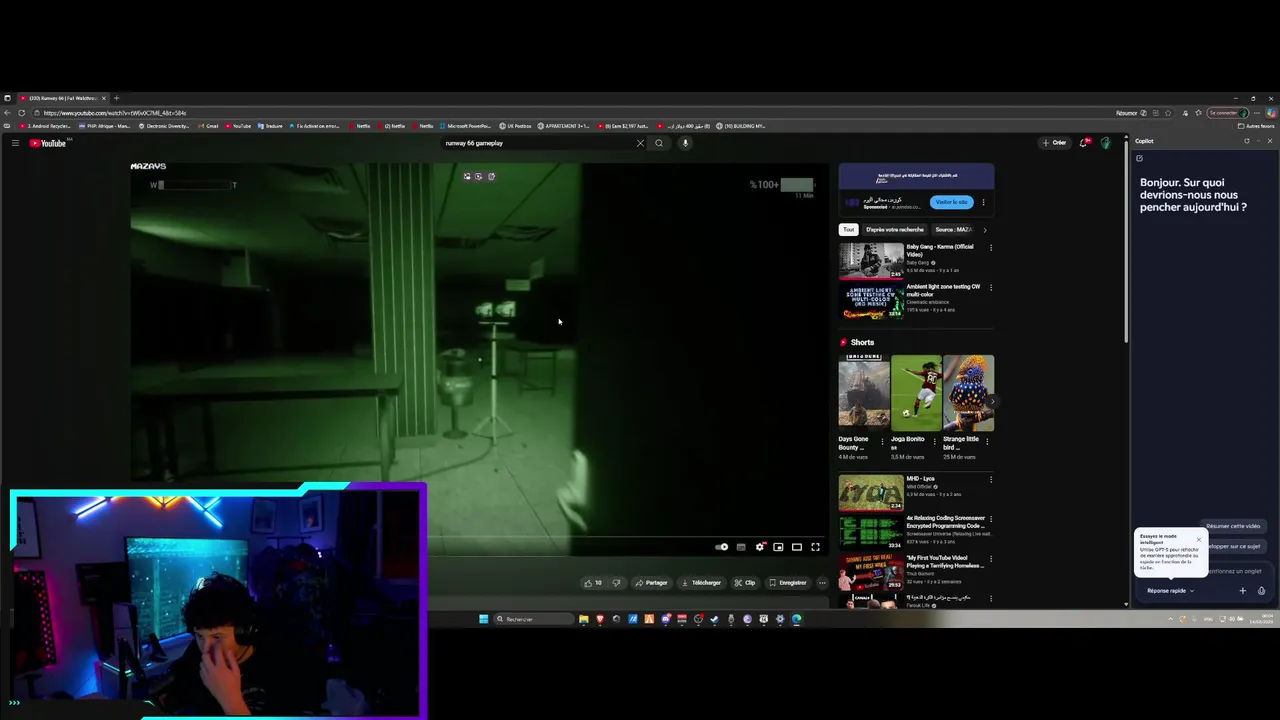Open options for the Ambient light zone video
The image size is (1280, 720).
991,287
